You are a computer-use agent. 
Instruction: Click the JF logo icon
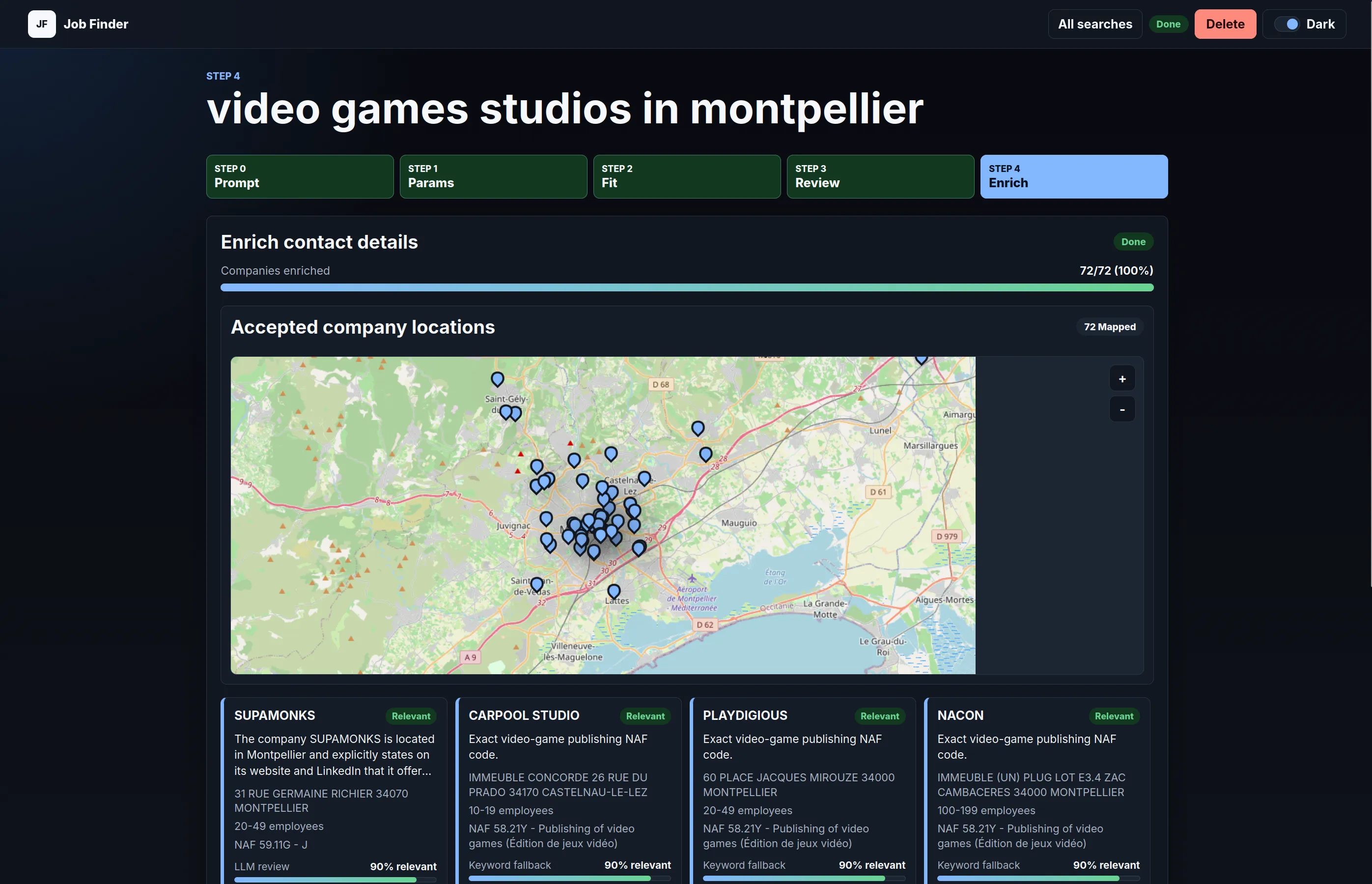[x=42, y=24]
